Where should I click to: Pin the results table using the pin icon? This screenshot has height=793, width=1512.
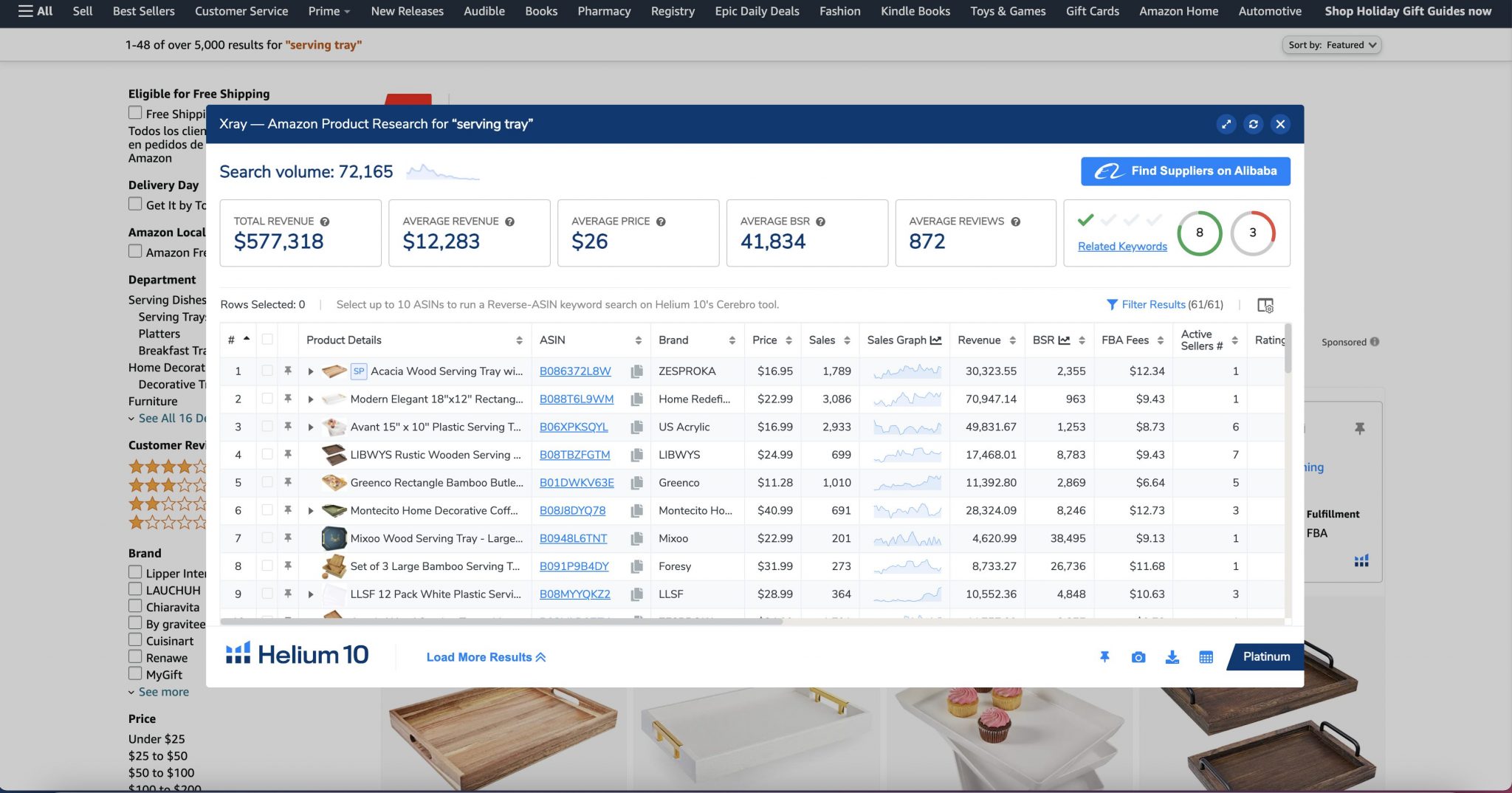(1104, 656)
